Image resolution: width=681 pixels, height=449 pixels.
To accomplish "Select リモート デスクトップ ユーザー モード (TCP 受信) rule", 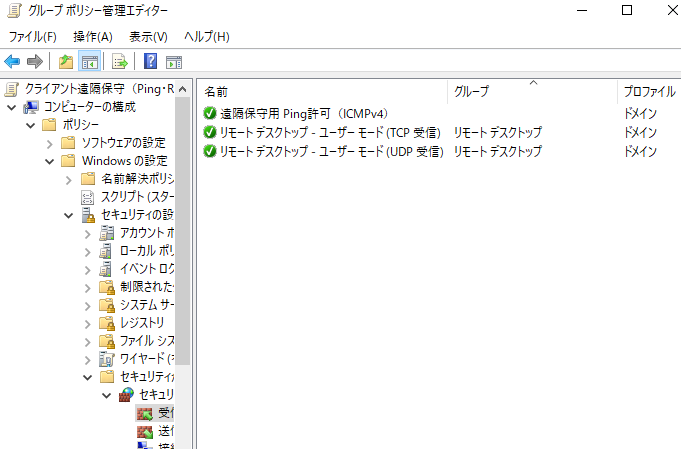I will click(x=330, y=132).
